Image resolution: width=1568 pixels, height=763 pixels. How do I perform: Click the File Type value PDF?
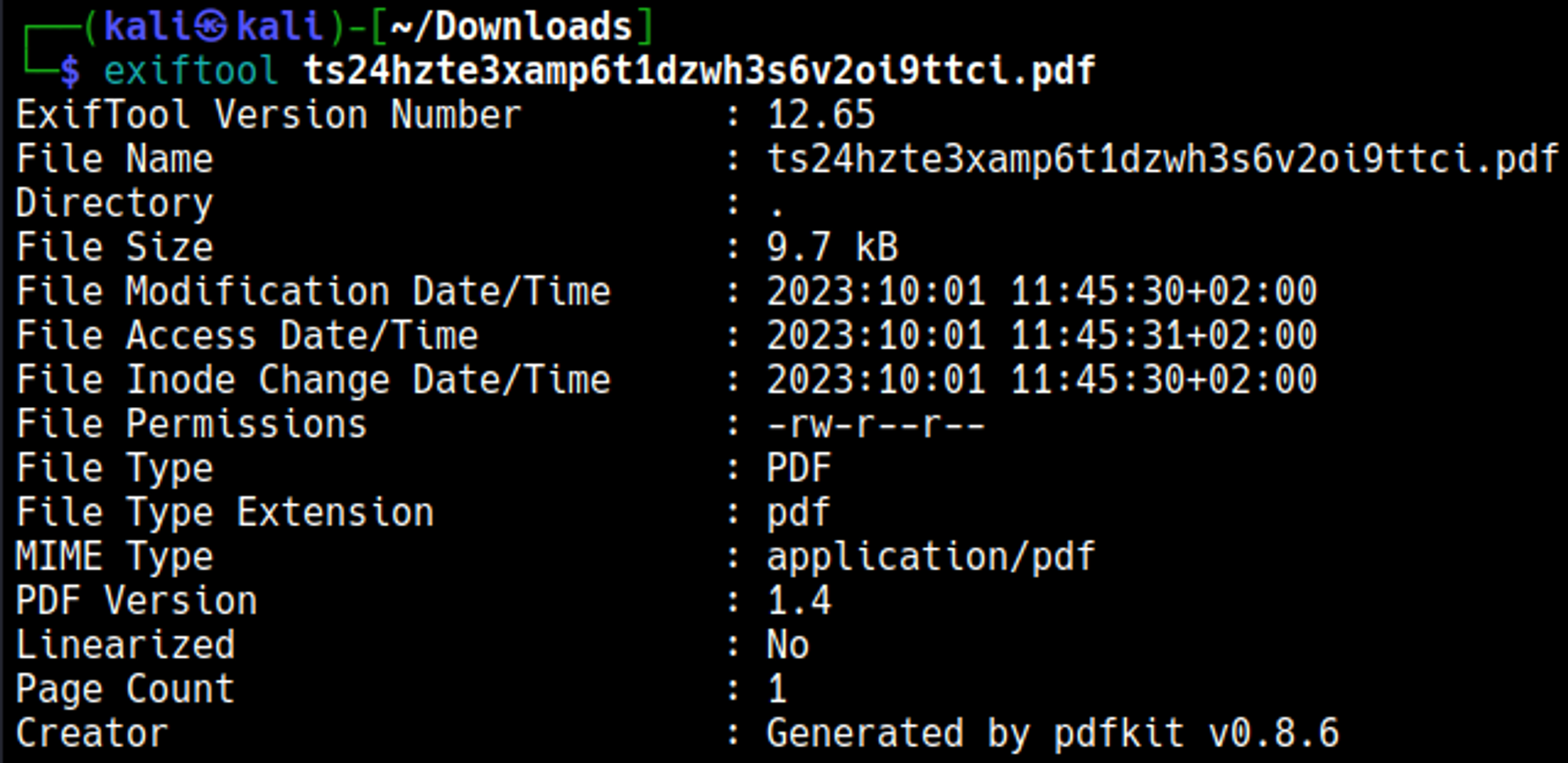(798, 468)
